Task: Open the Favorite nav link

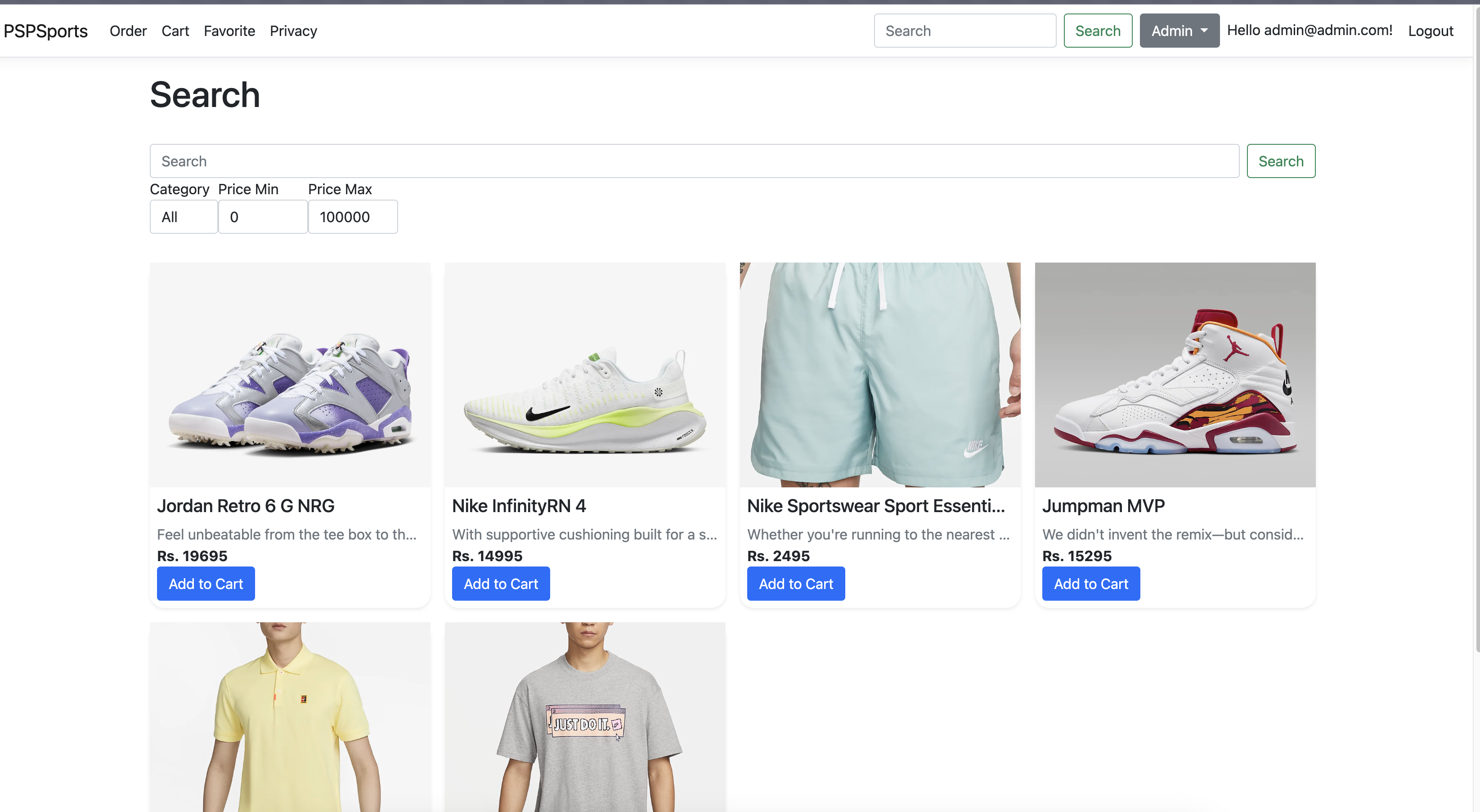Action: pyautogui.click(x=229, y=31)
